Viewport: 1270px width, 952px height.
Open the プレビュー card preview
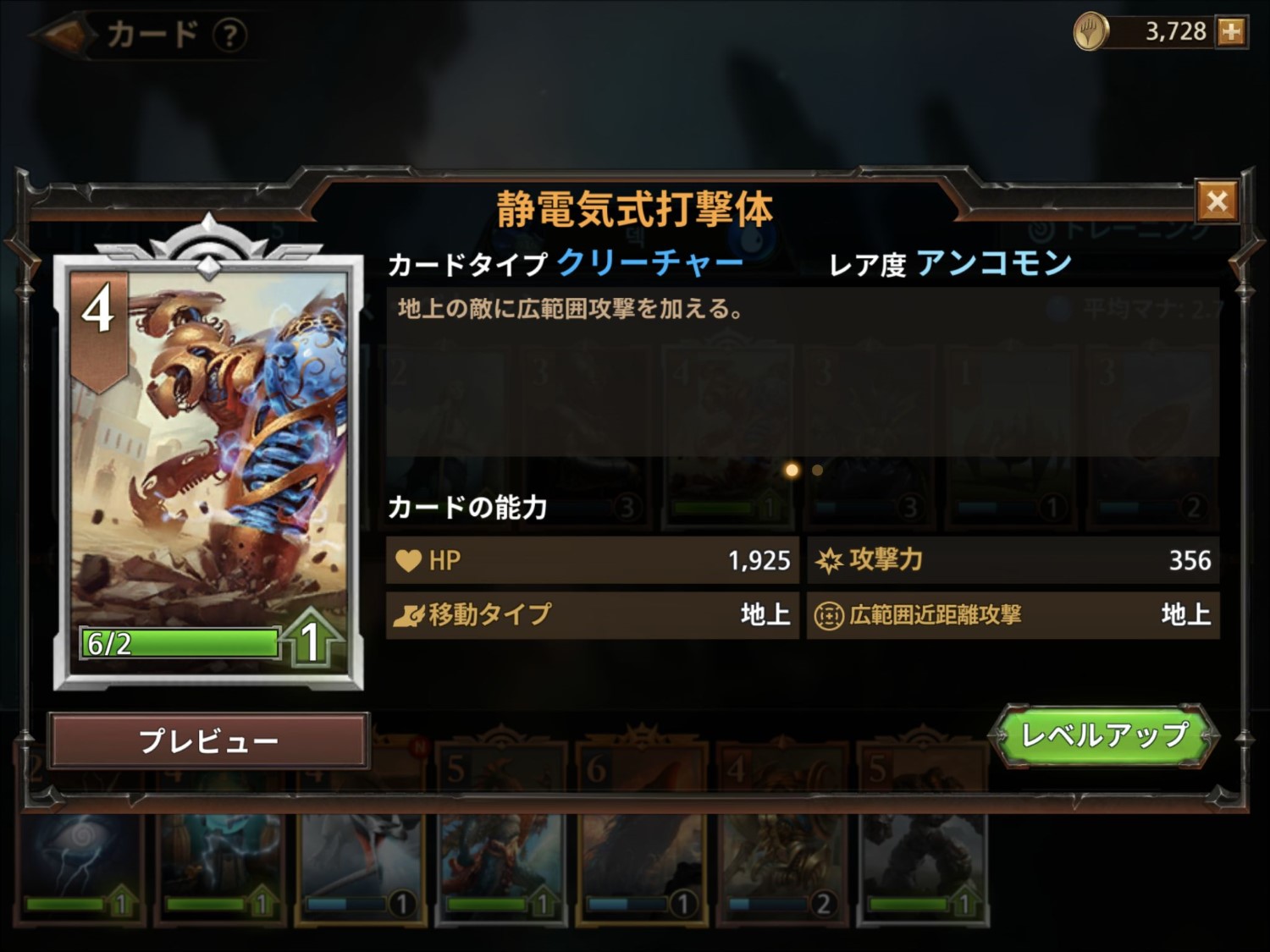208,740
